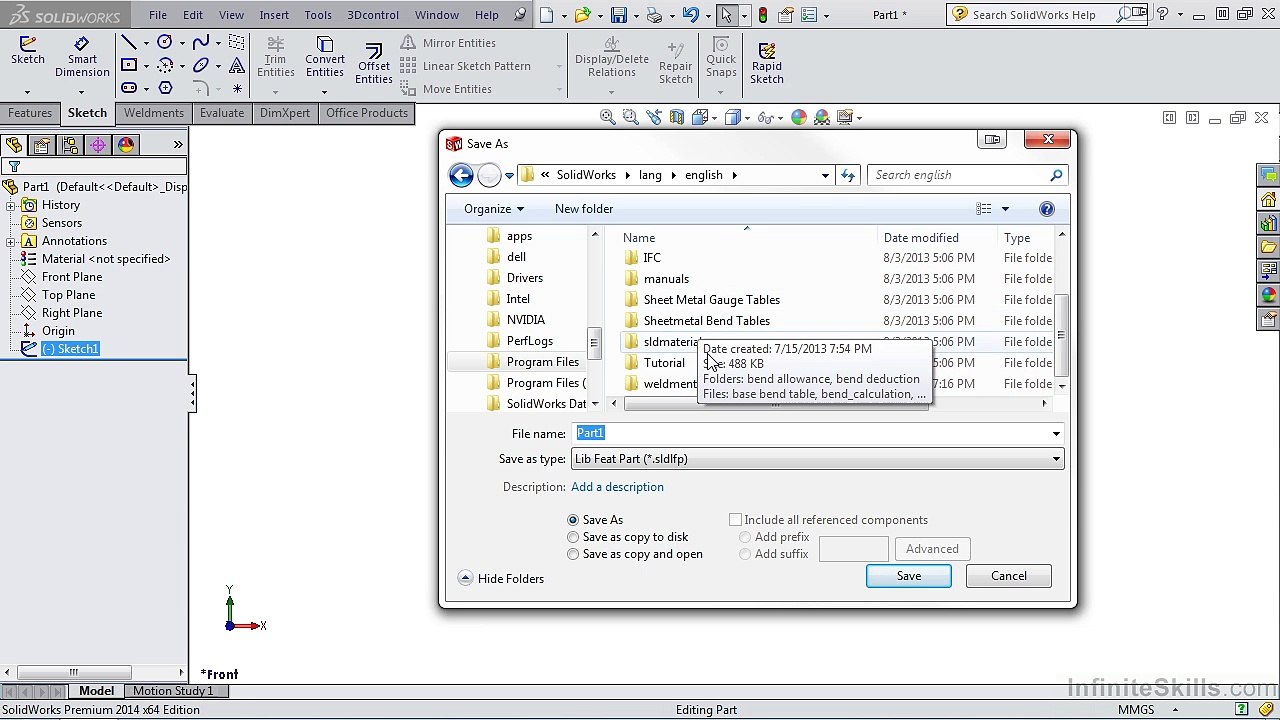Click the New document toolbar icon

click(546, 15)
